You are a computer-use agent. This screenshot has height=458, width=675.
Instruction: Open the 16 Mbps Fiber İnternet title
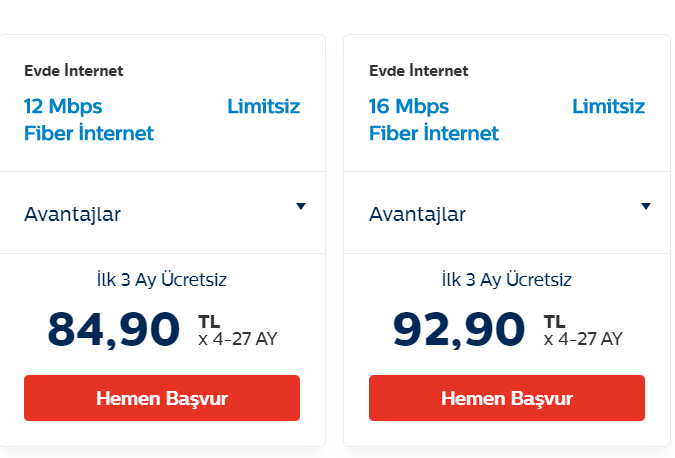[434, 120]
